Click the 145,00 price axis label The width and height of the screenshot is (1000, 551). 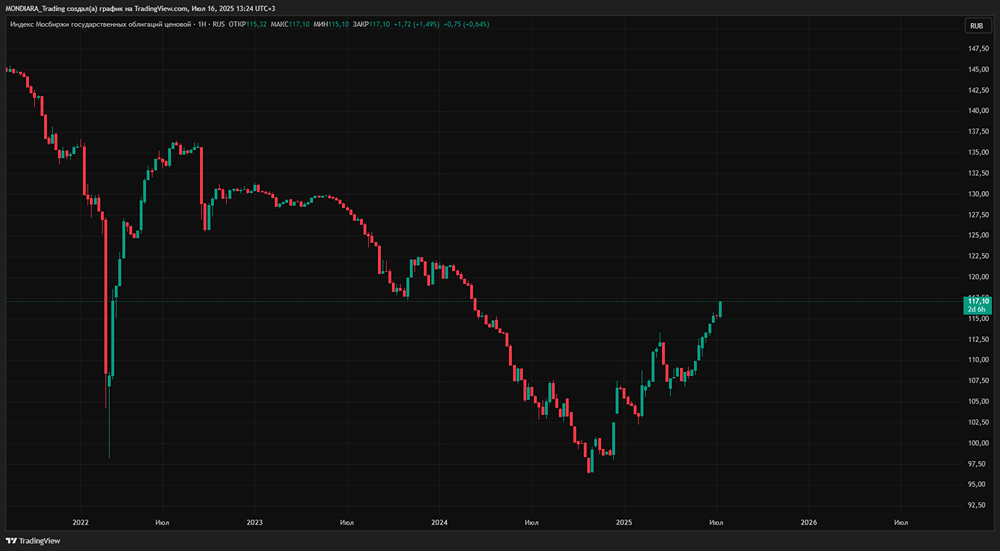(x=978, y=70)
